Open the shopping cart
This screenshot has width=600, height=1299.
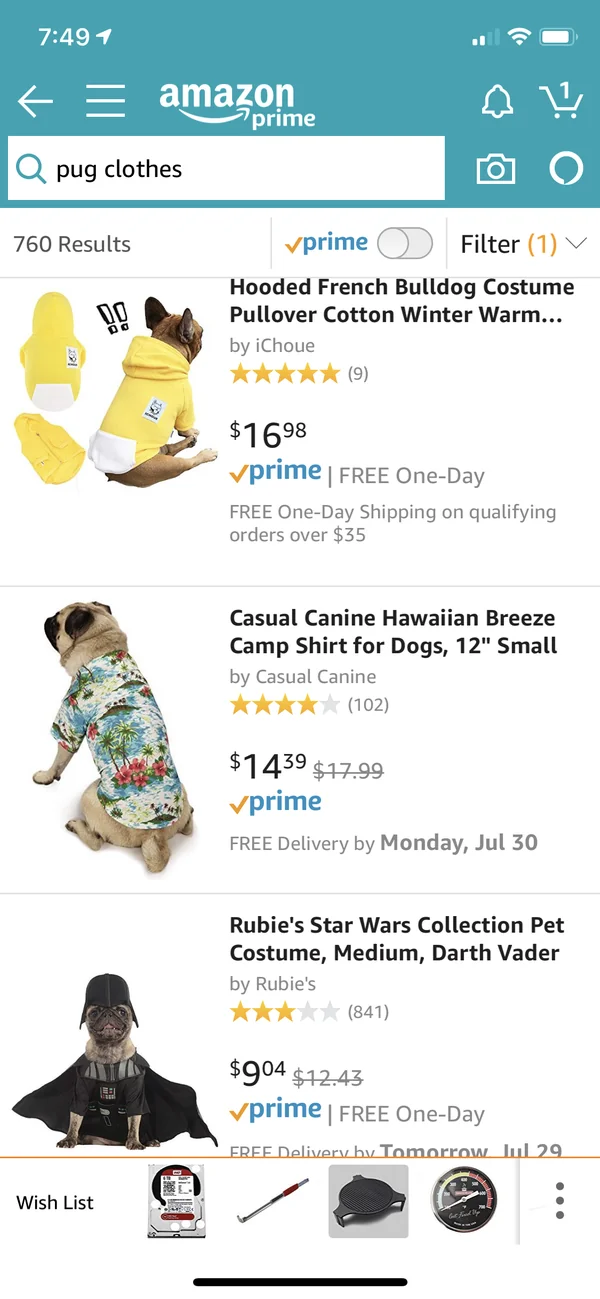[560, 100]
